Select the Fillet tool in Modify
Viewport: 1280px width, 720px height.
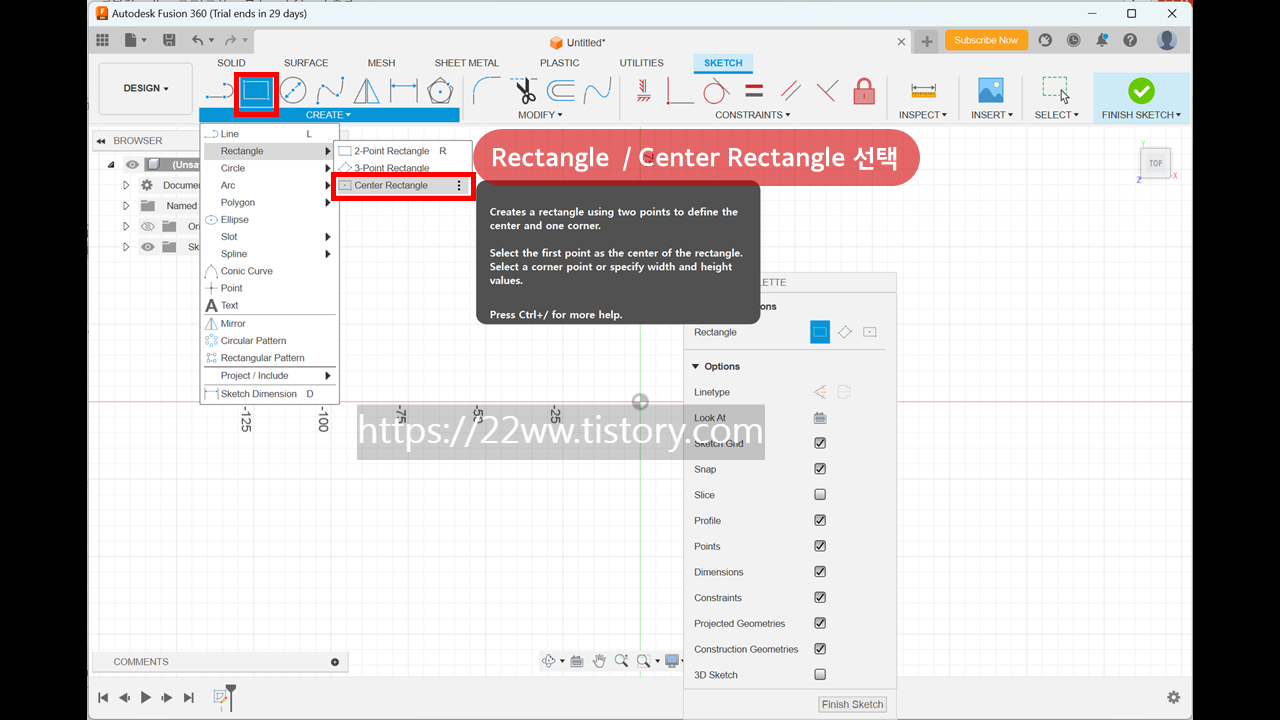click(x=487, y=91)
